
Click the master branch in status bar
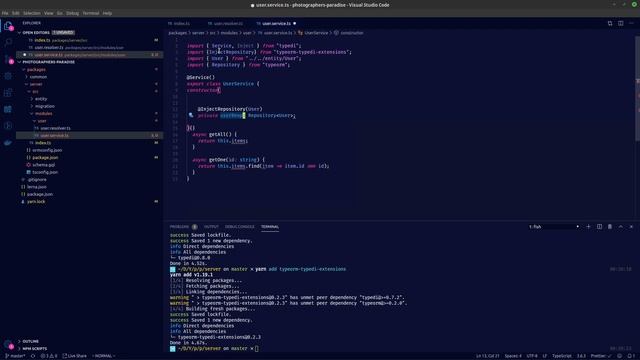tap(16, 356)
